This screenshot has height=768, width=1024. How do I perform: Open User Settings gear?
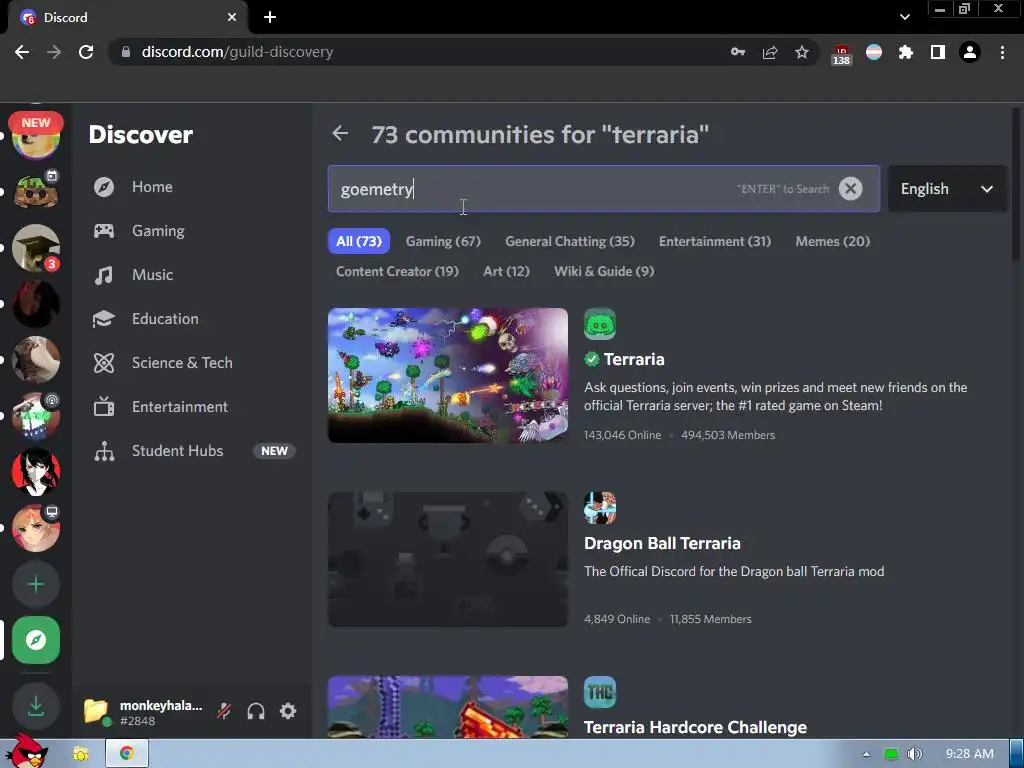click(288, 711)
